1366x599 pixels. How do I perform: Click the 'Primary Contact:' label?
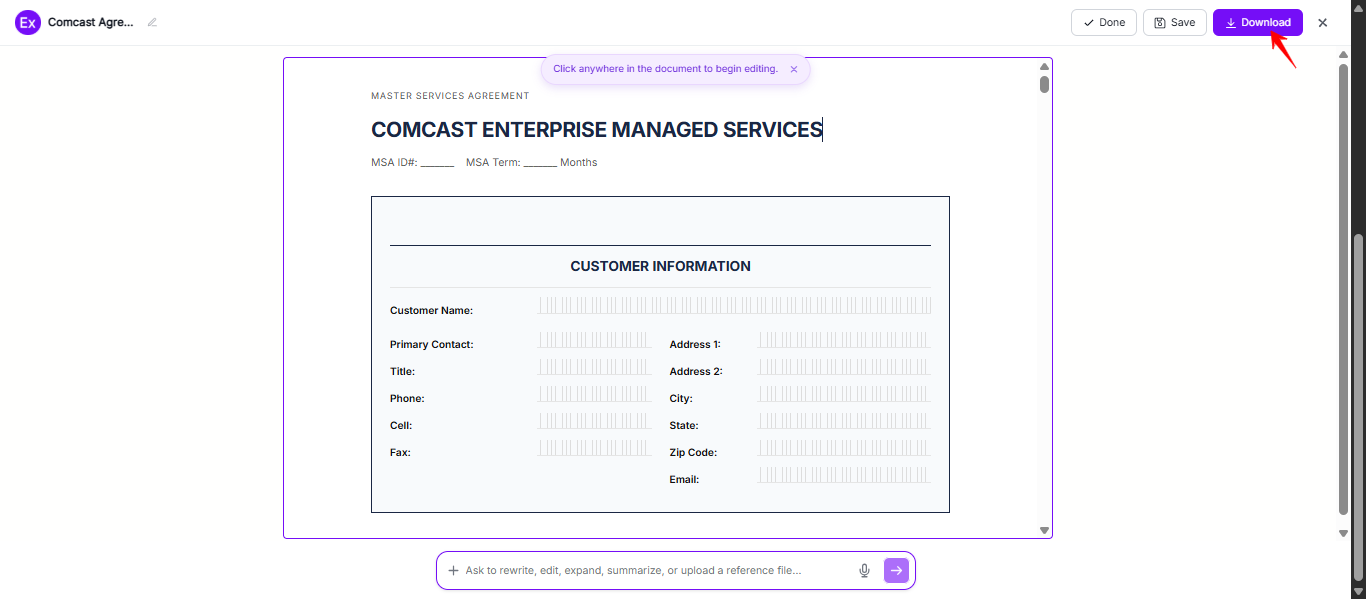(432, 345)
